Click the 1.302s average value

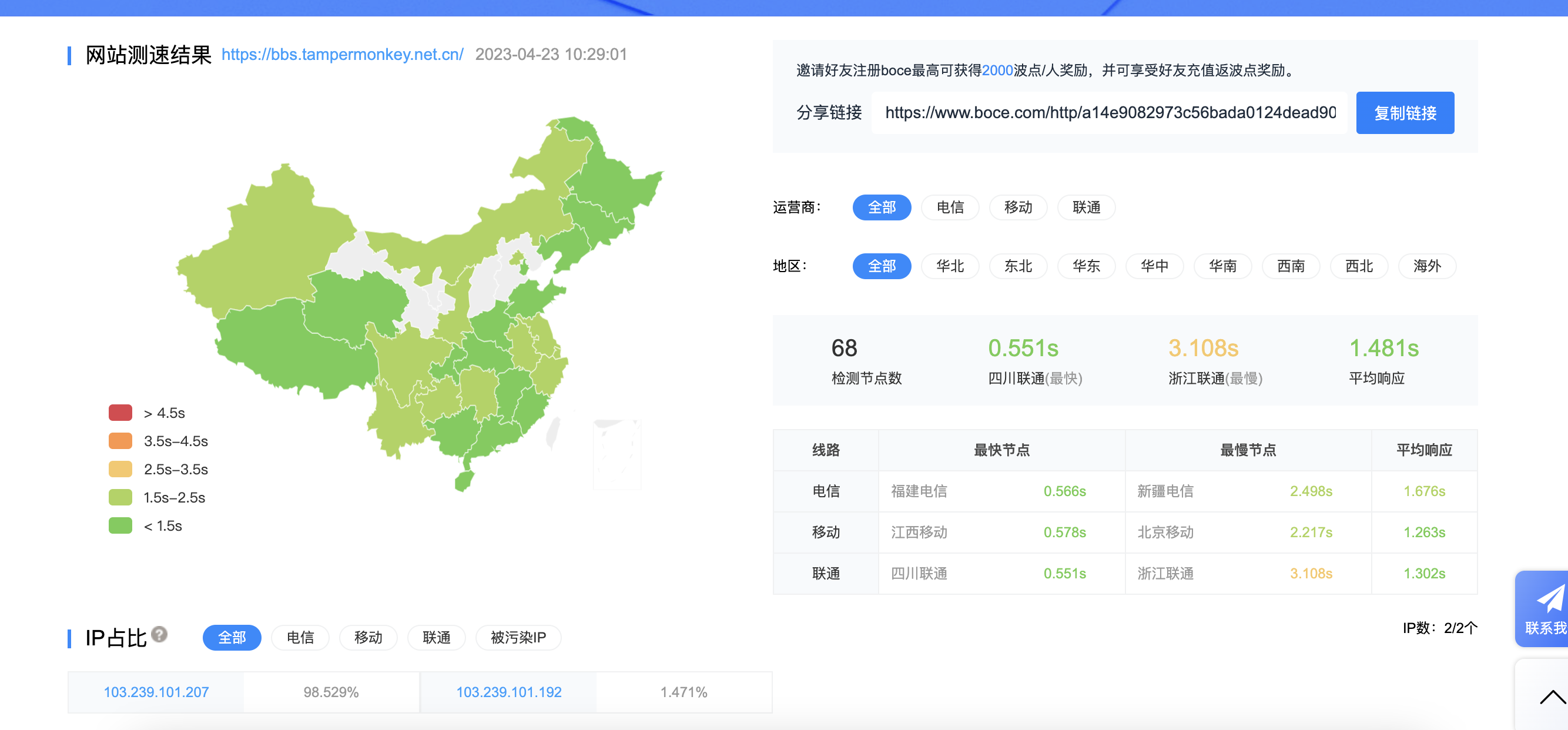[x=1424, y=574]
